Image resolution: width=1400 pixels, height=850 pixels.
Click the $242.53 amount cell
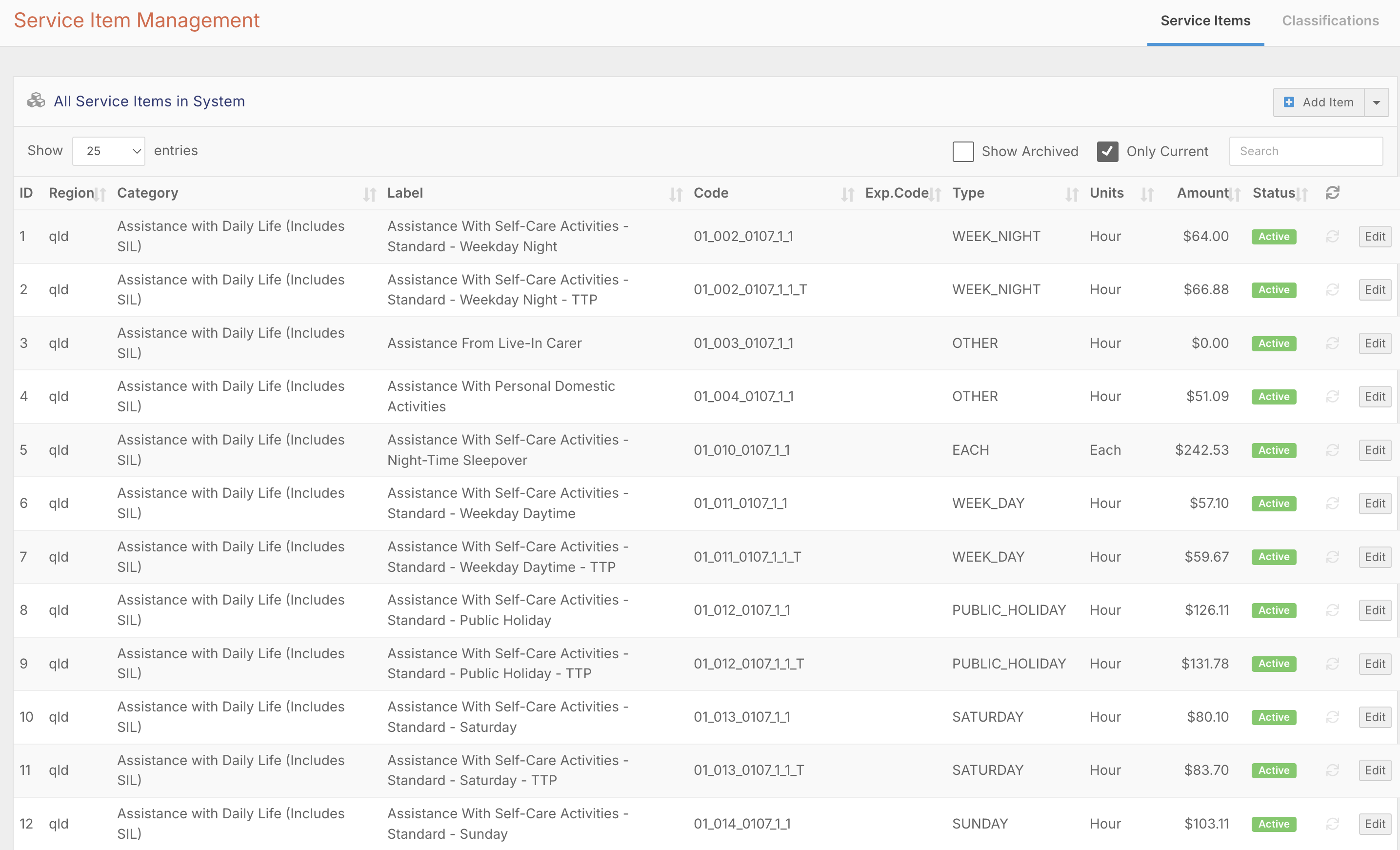[x=1201, y=450]
